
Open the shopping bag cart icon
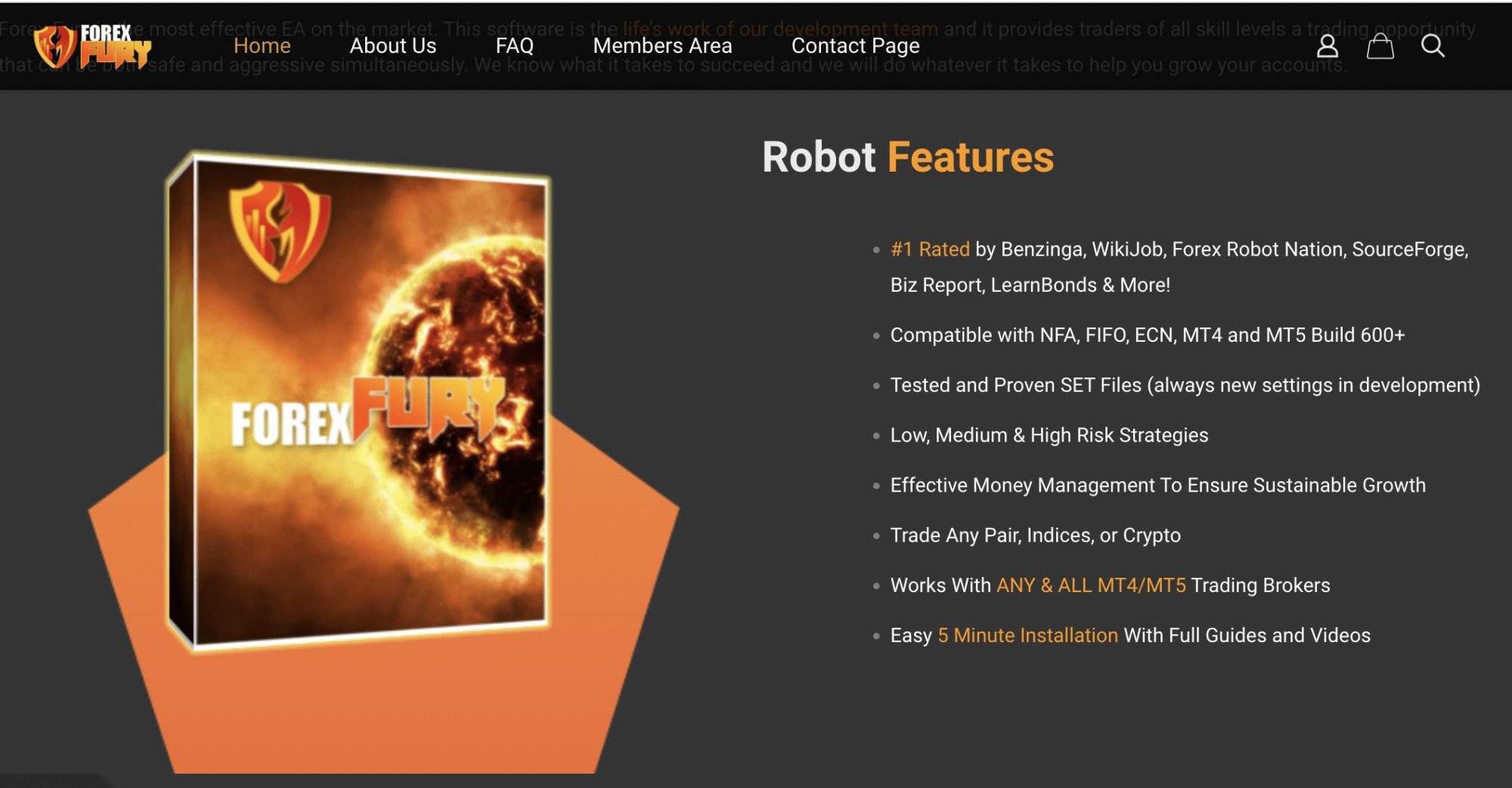coord(1380,47)
